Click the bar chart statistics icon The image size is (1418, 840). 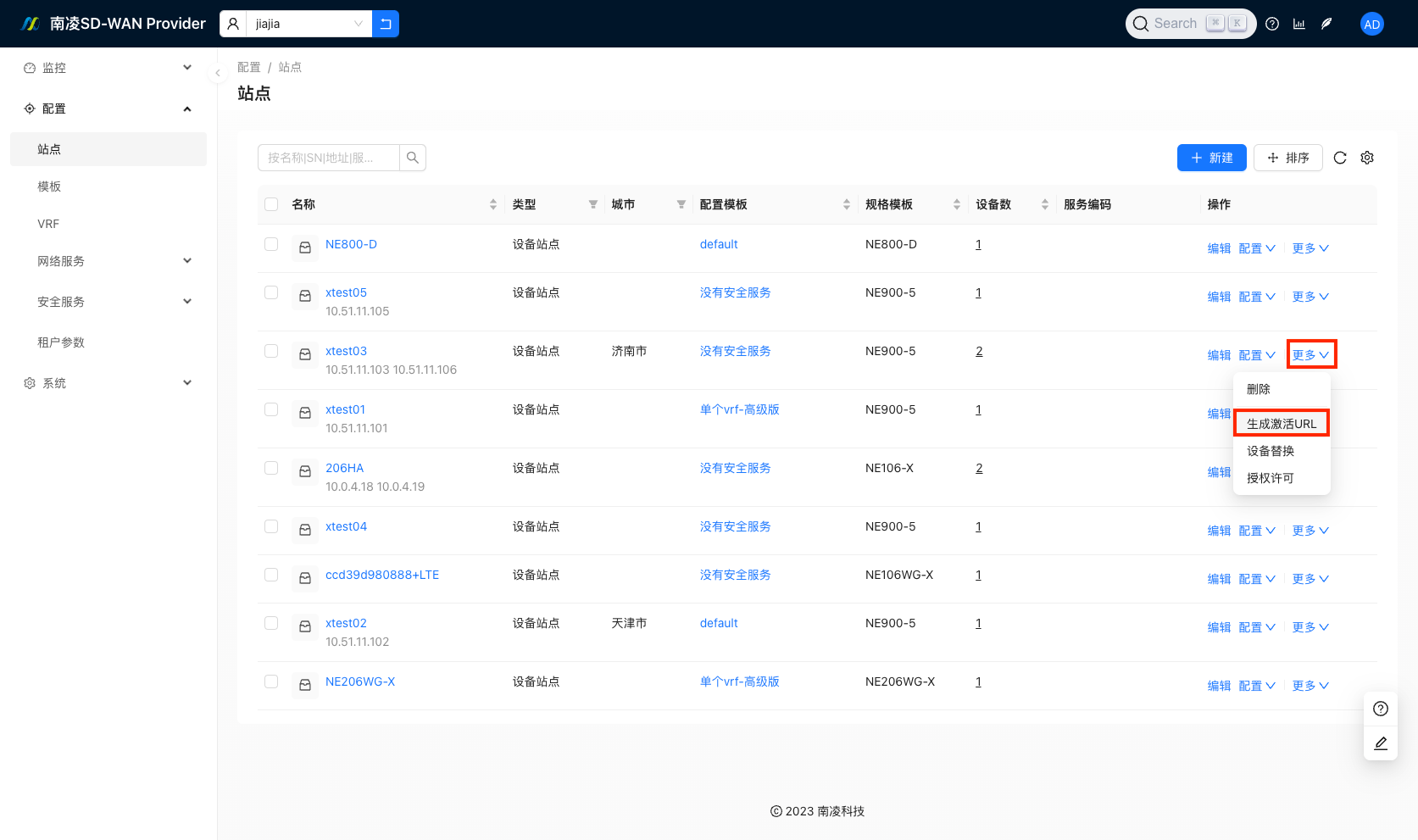pos(1299,24)
